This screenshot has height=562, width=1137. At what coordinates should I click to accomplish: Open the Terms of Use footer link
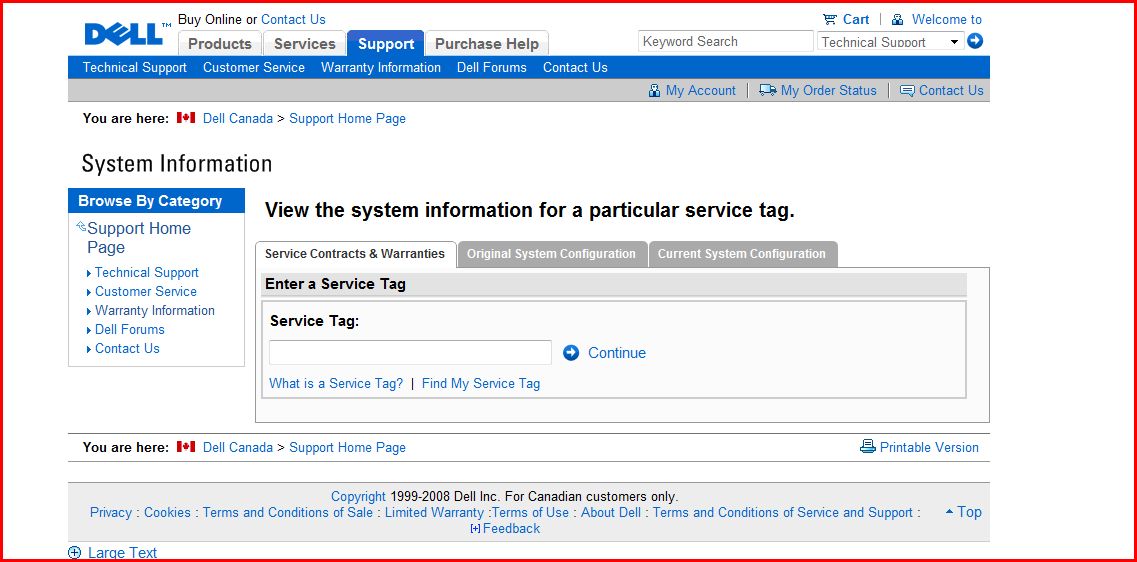pyautogui.click(x=531, y=513)
